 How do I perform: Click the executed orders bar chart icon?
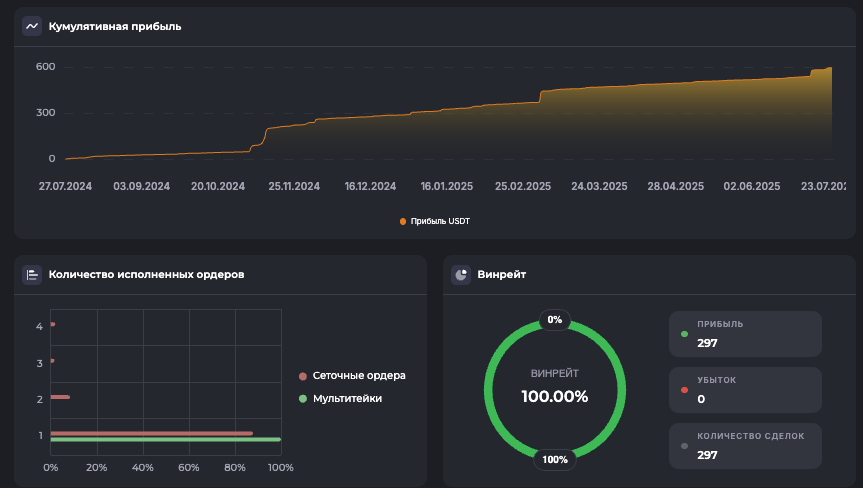pyautogui.click(x=32, y=274)
